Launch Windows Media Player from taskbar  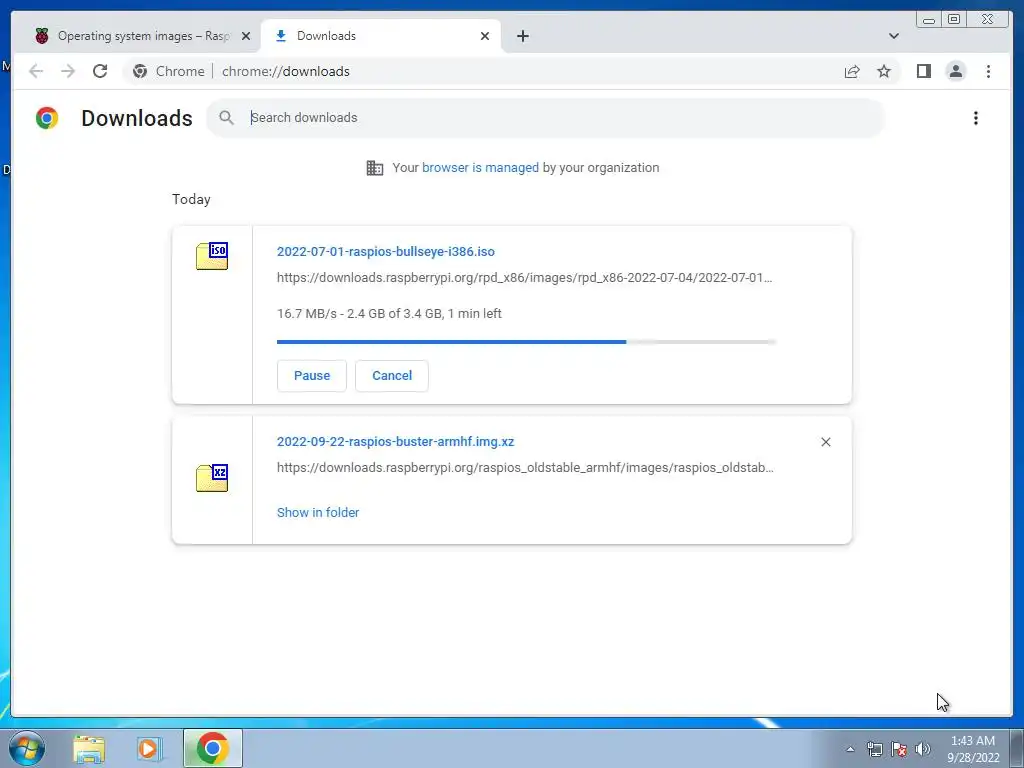coord(149,749)
